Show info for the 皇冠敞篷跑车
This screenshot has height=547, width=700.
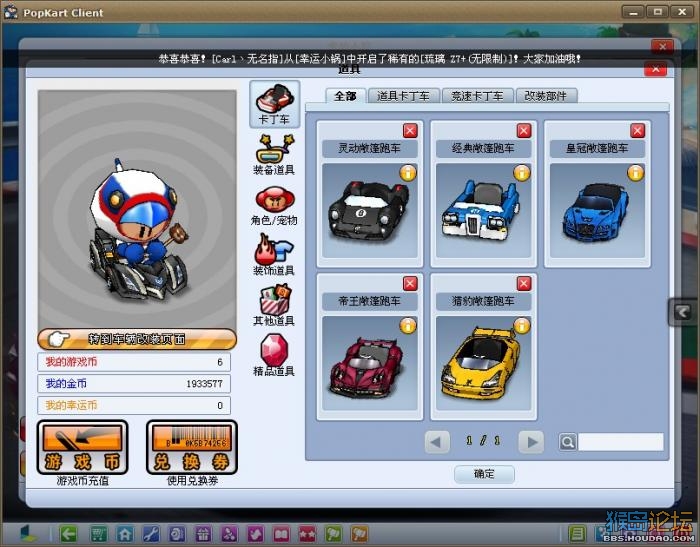click(x=635, y=173)
